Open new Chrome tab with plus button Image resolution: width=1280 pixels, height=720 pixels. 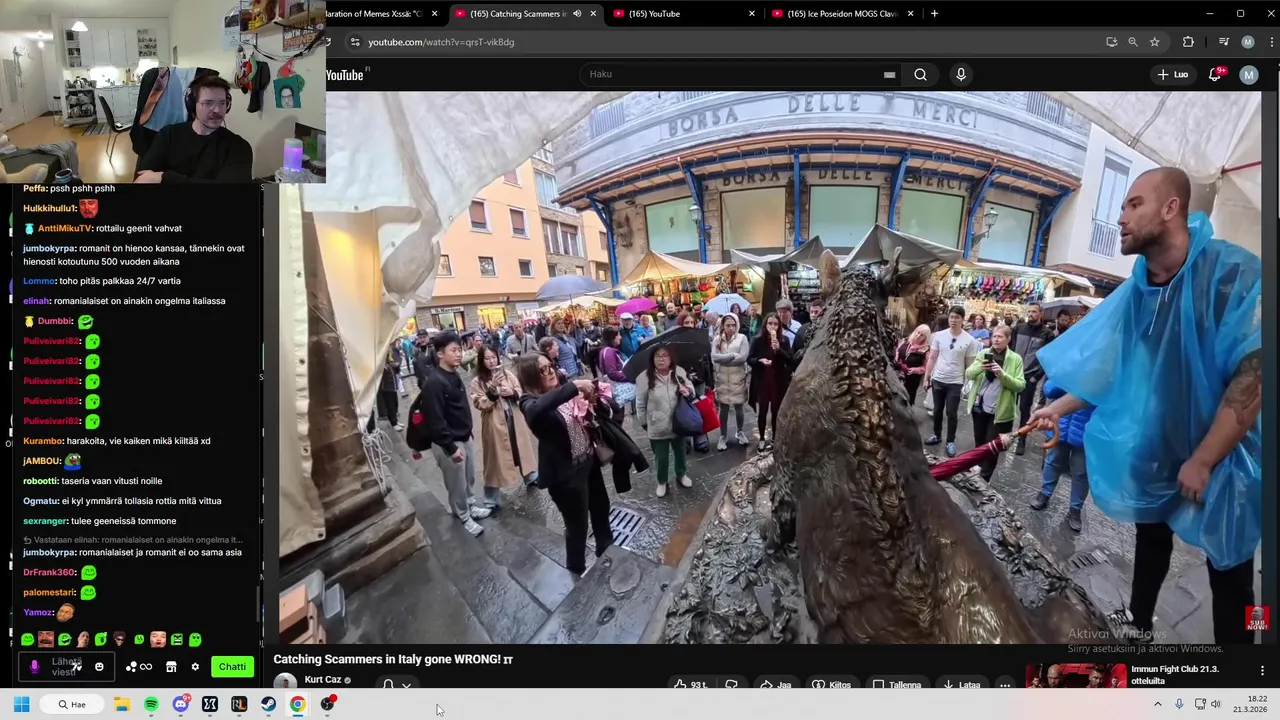(934, 14)
